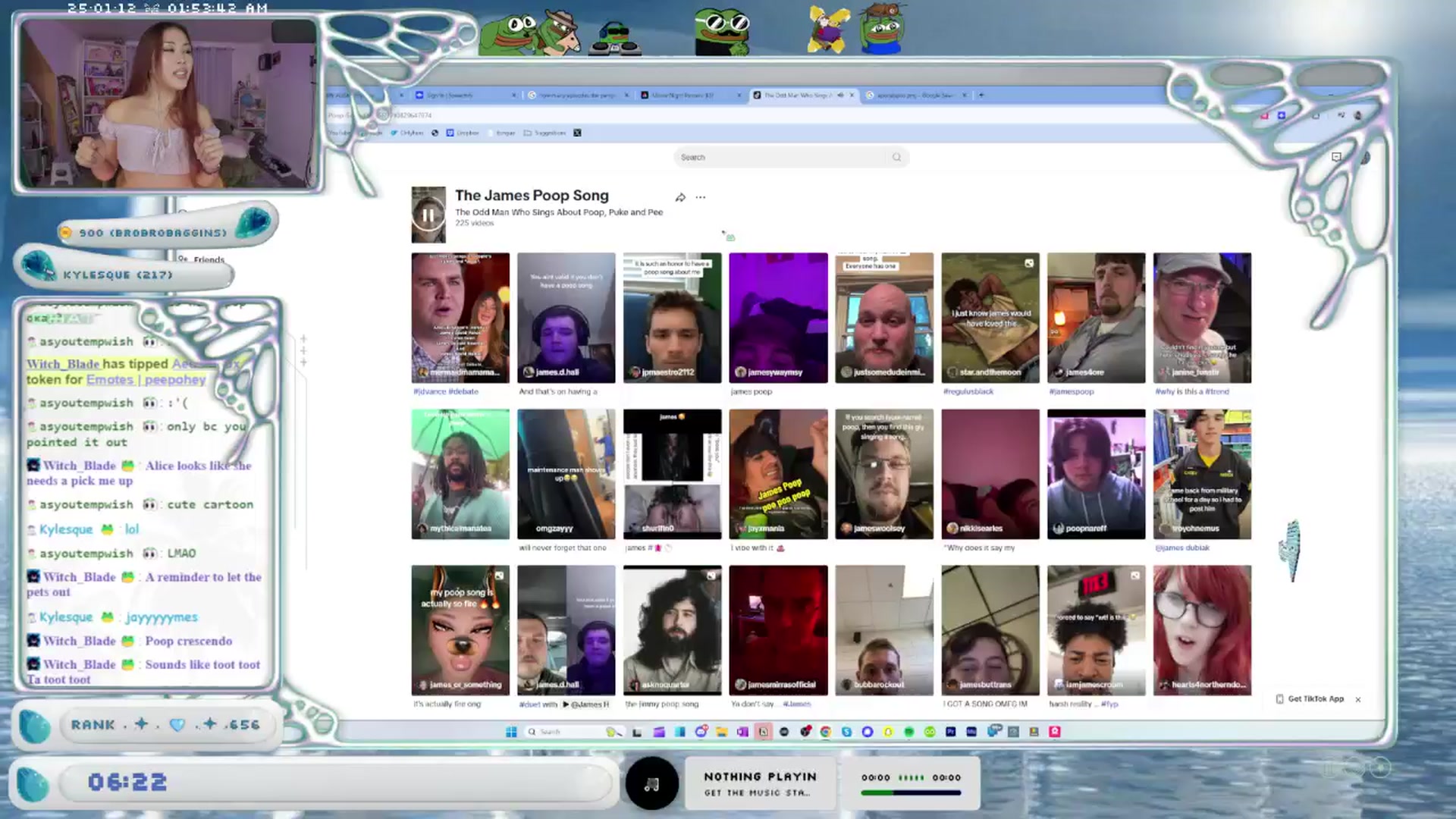Click the 'the jimmy poop song' caption
This screenshot has width=1456, height=819.
[662, 704]
